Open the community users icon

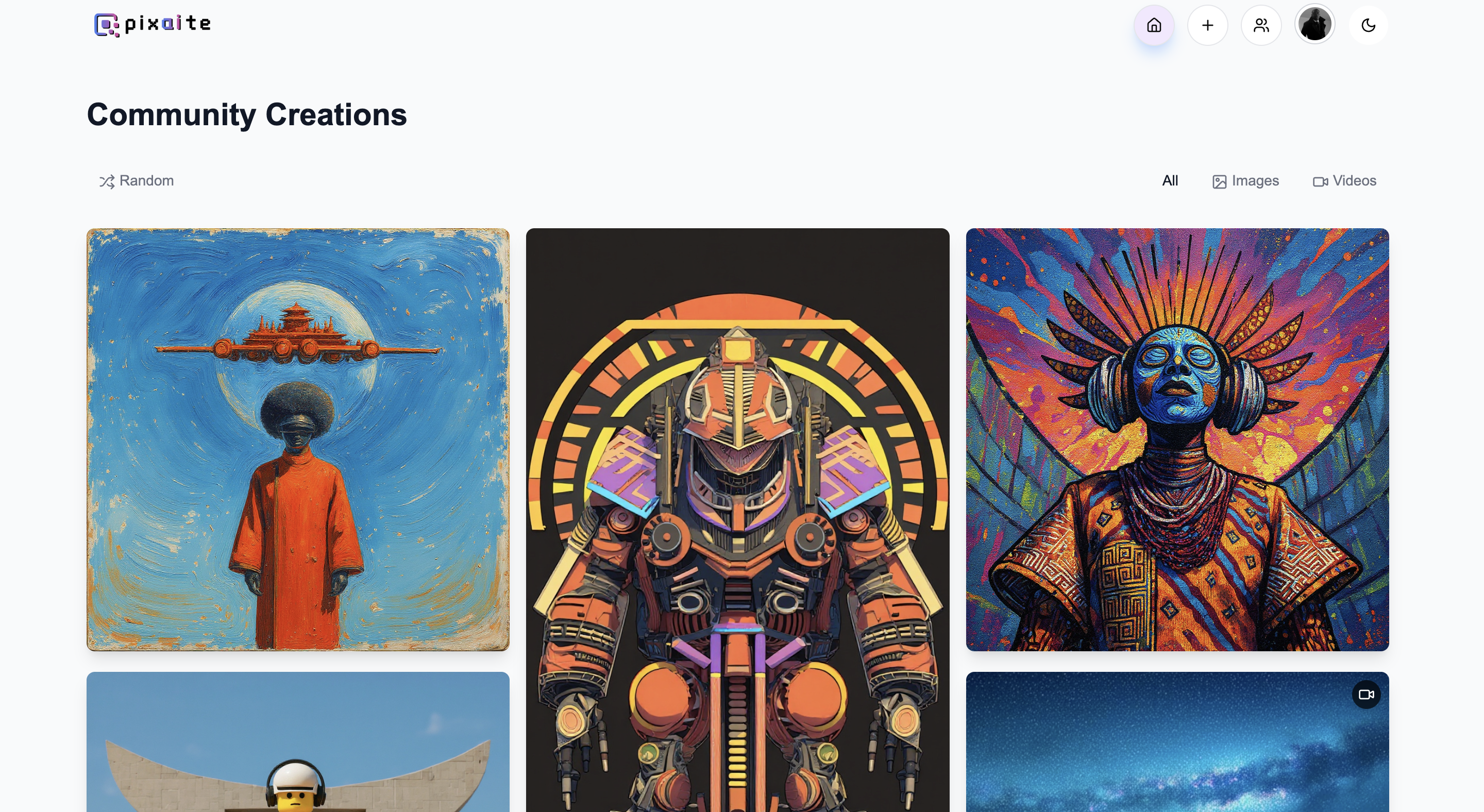click(x=1261, y=25)
